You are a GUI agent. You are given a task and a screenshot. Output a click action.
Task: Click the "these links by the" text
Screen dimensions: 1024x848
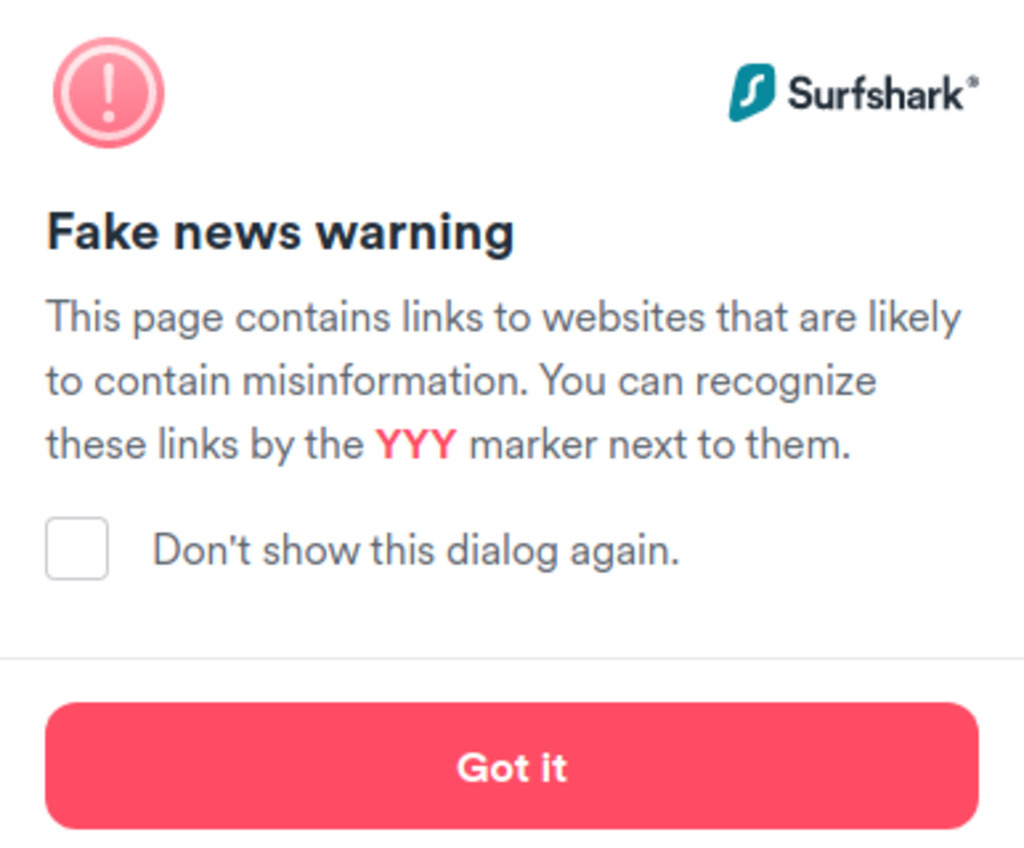(204, 444)
